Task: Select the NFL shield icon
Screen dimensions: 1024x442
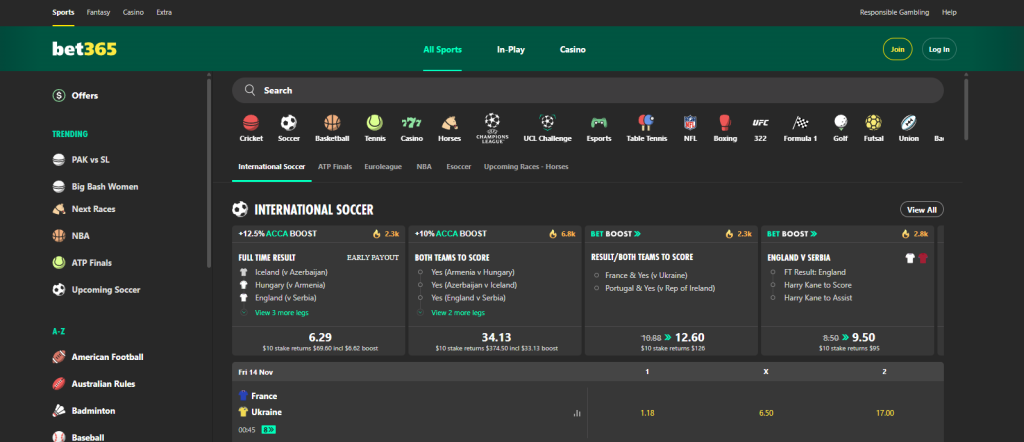Action: [690, 122]
